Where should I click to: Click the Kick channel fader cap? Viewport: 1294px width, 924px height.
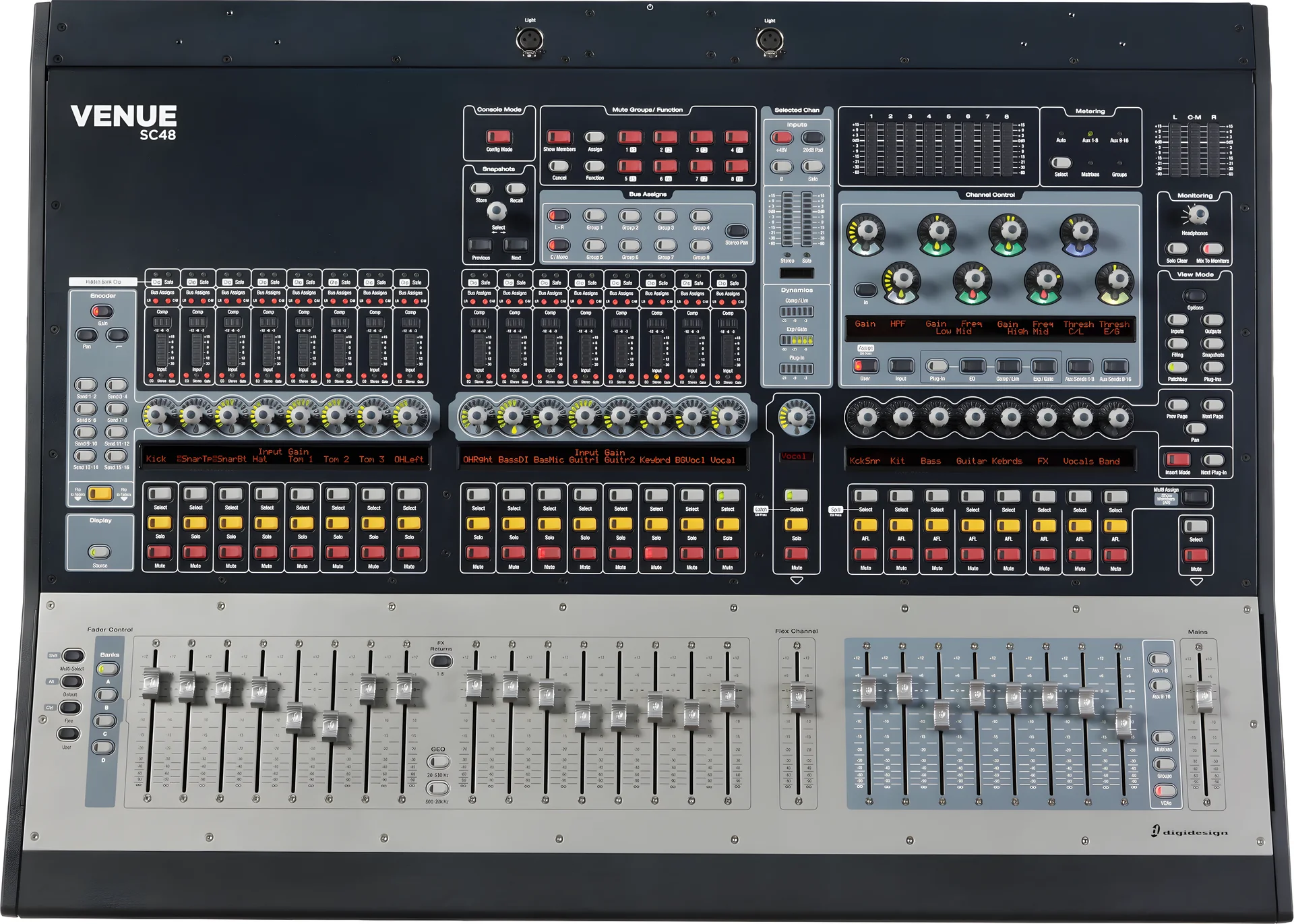[x=152, y=683]
